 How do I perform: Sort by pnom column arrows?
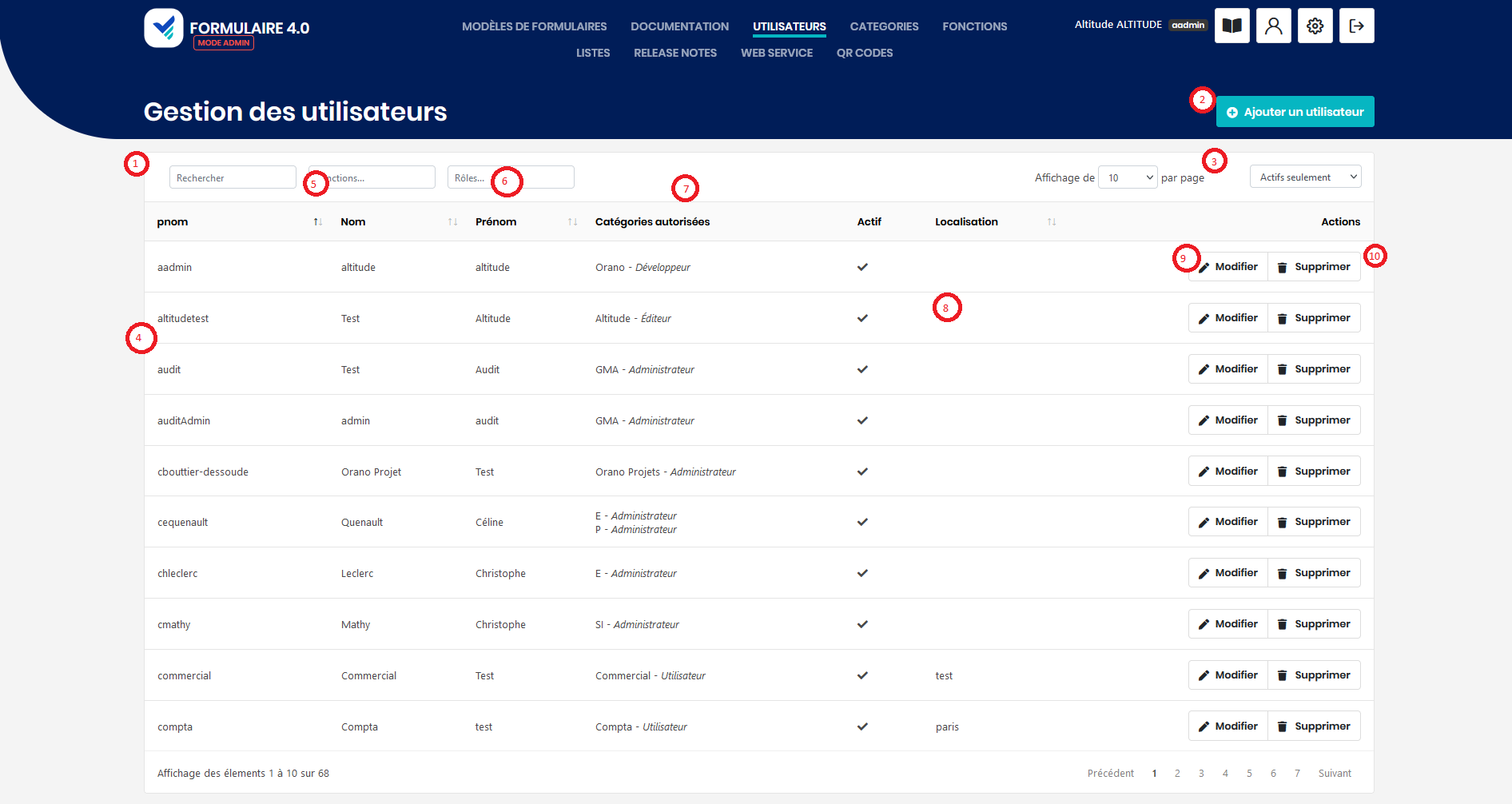(317, 222)
